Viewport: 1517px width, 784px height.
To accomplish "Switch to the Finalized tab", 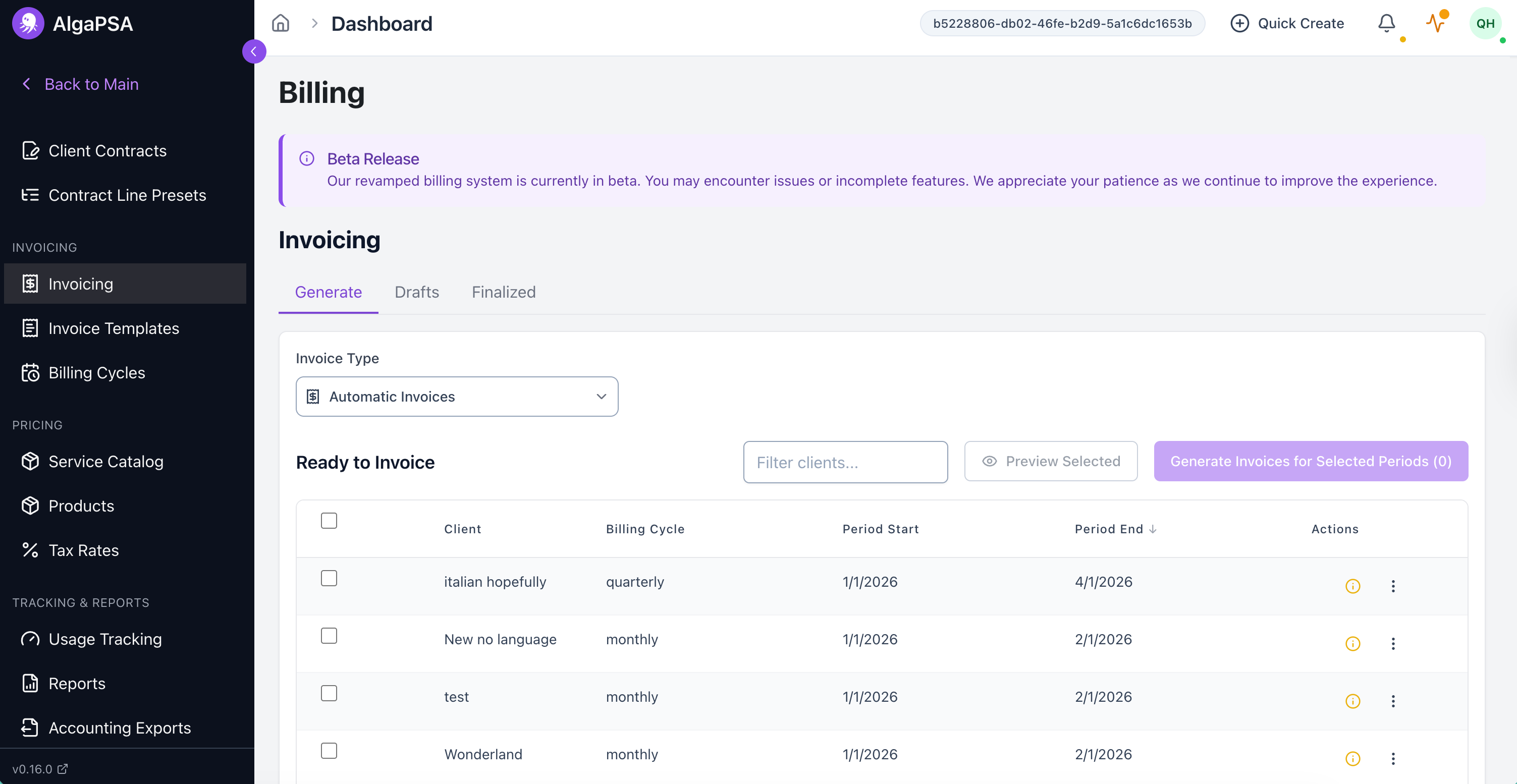I will click(x=504, y=292).
